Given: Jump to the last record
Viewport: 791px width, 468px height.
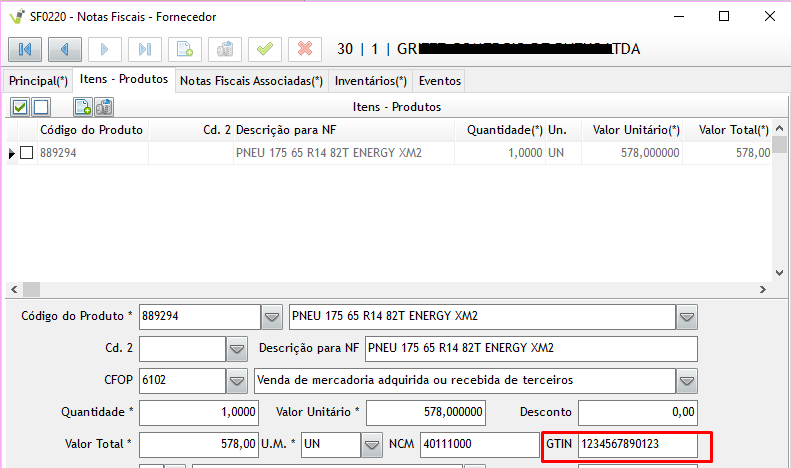Looking at the screenshot, I should (145, 49).
